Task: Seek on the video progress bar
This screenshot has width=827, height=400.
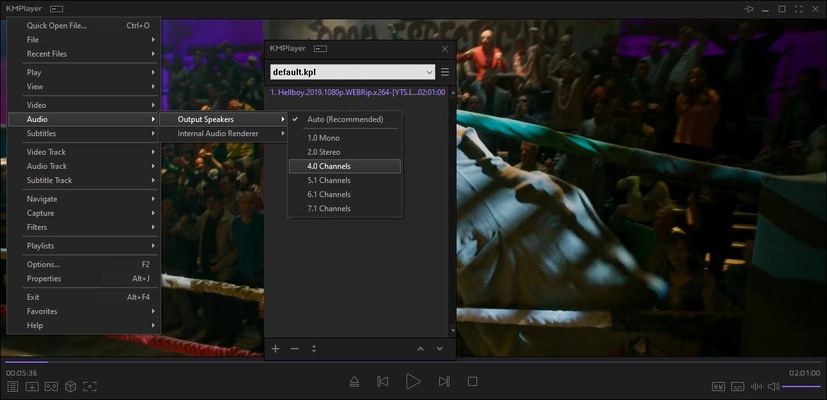Action: coord(414,362)
